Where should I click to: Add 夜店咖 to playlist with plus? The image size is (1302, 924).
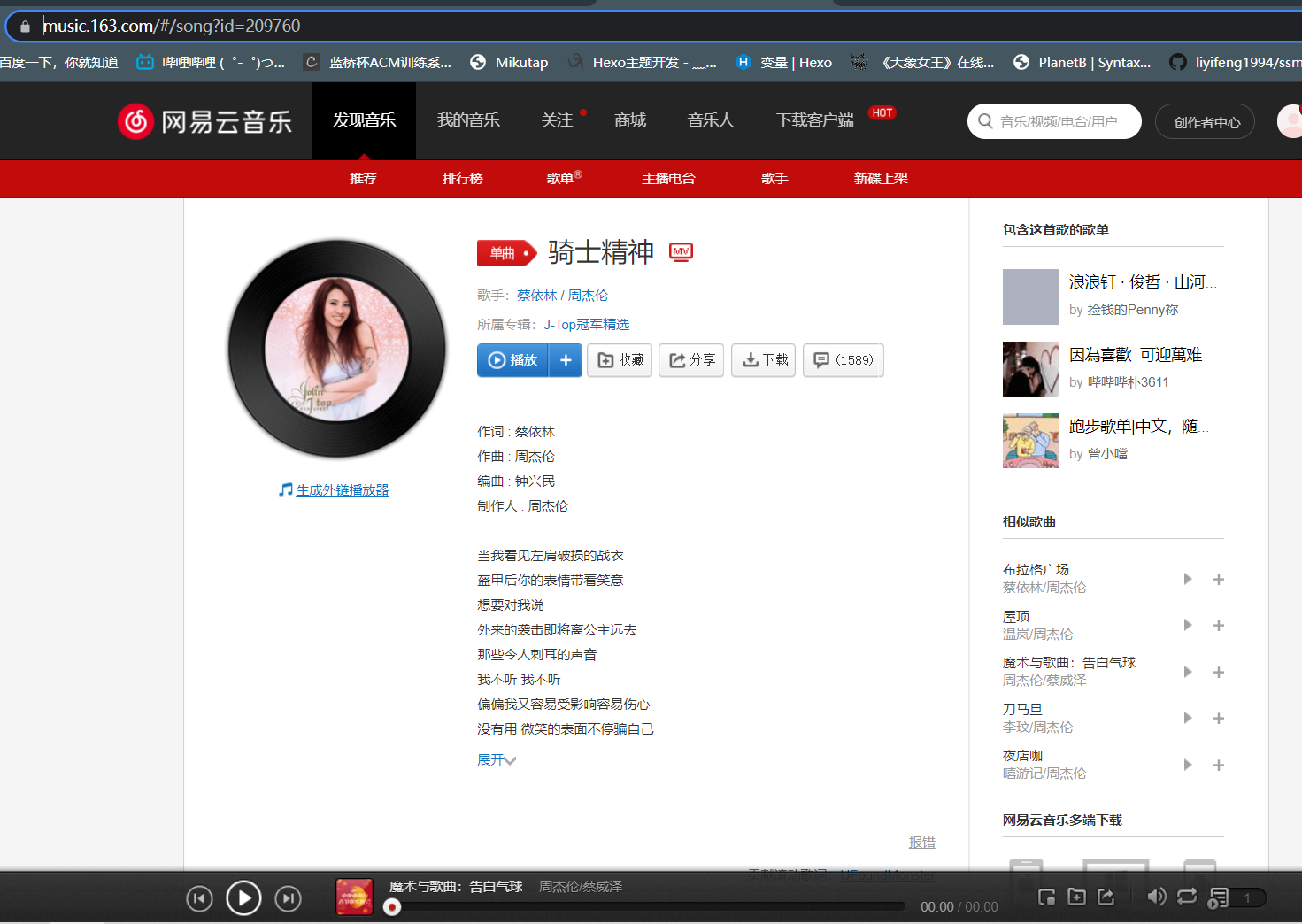[x=1219, y=766]
